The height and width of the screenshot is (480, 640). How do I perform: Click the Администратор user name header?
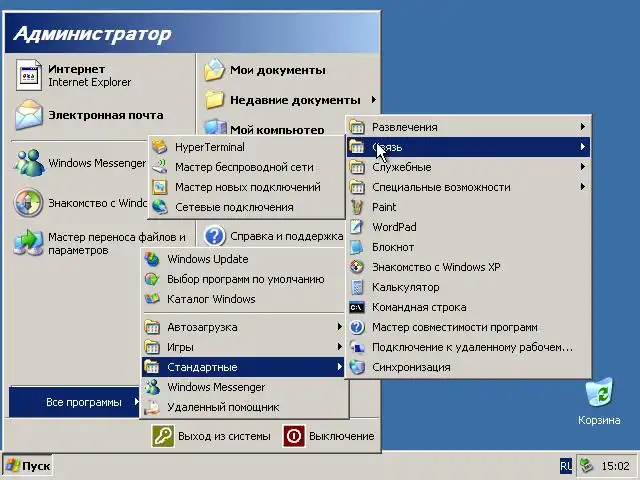(x=92, y=33)
